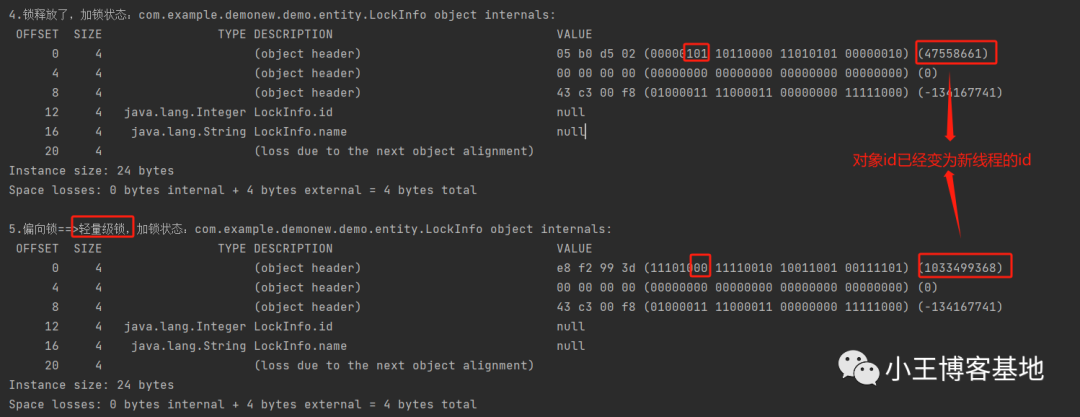Click the red-boxed value (47558661)
This screenshot has height=417, width=1080.
click(x=956, y=53)
